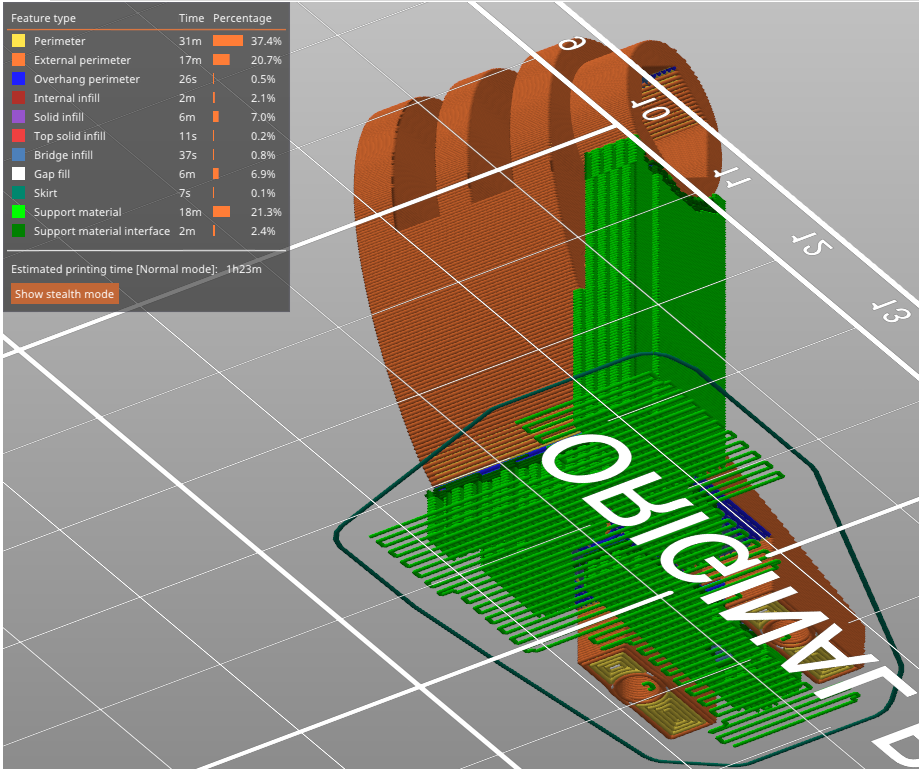919x769 pixels.
Task: Click the red Top solid infill swatch
Action: click(x=18, y=136)
